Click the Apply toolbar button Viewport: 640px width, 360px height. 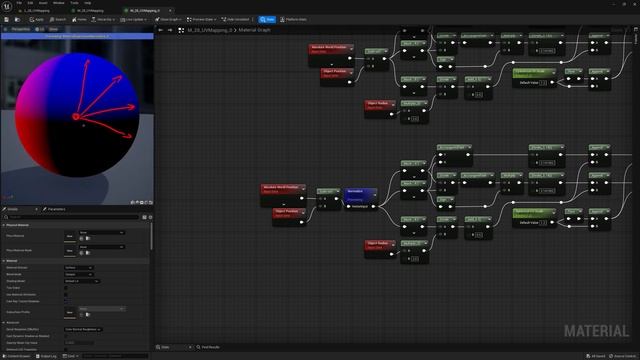(36, 19)
